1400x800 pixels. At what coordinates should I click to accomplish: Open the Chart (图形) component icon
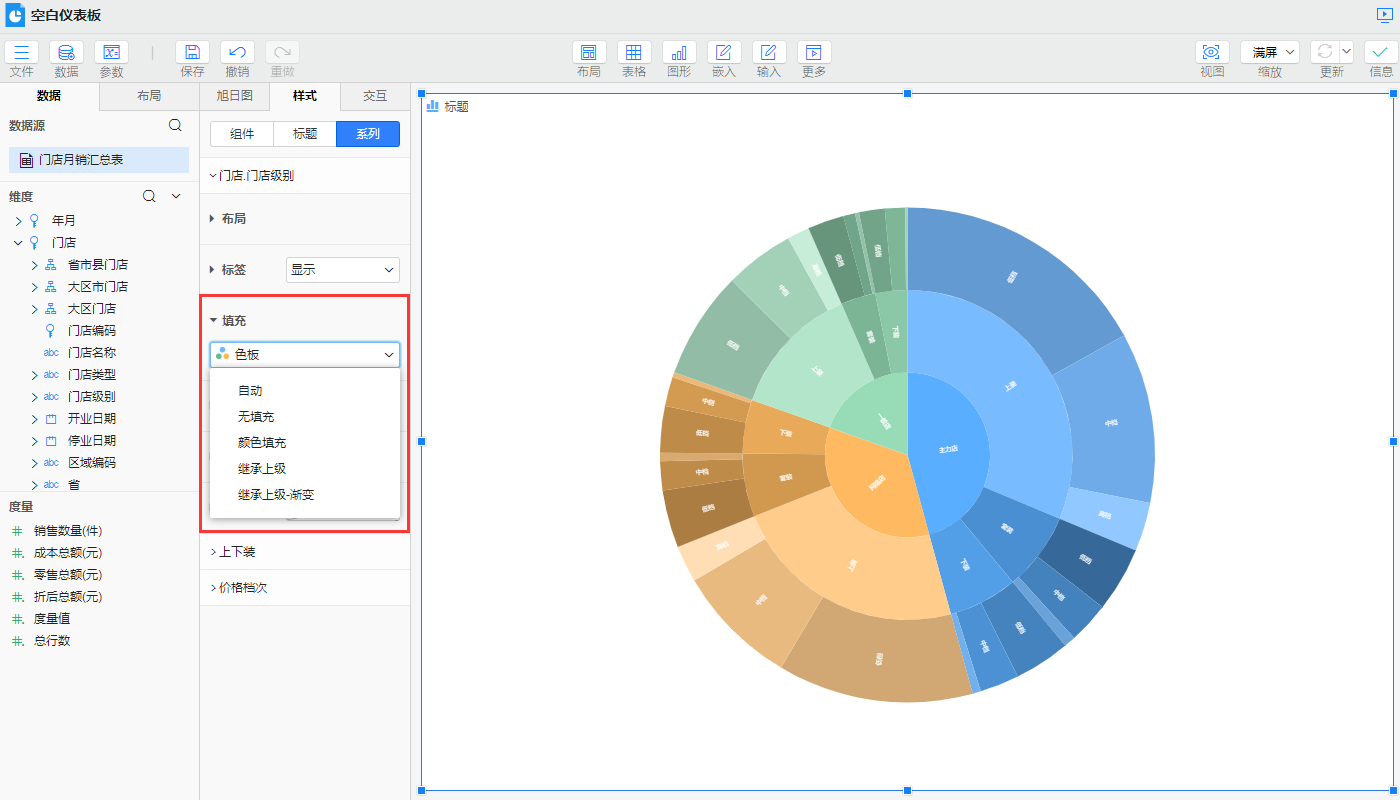pos(679,53)
